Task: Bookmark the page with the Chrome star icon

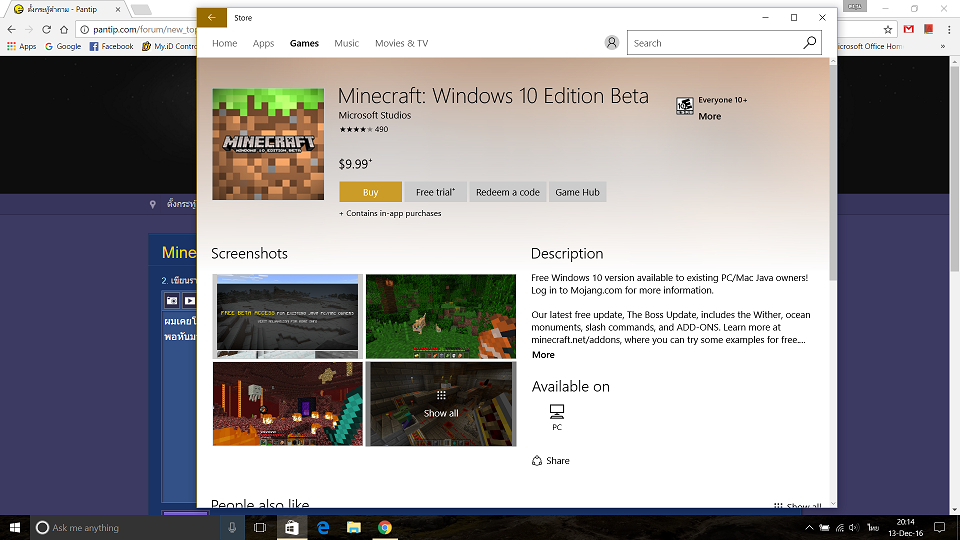Action: coord(888,29)
